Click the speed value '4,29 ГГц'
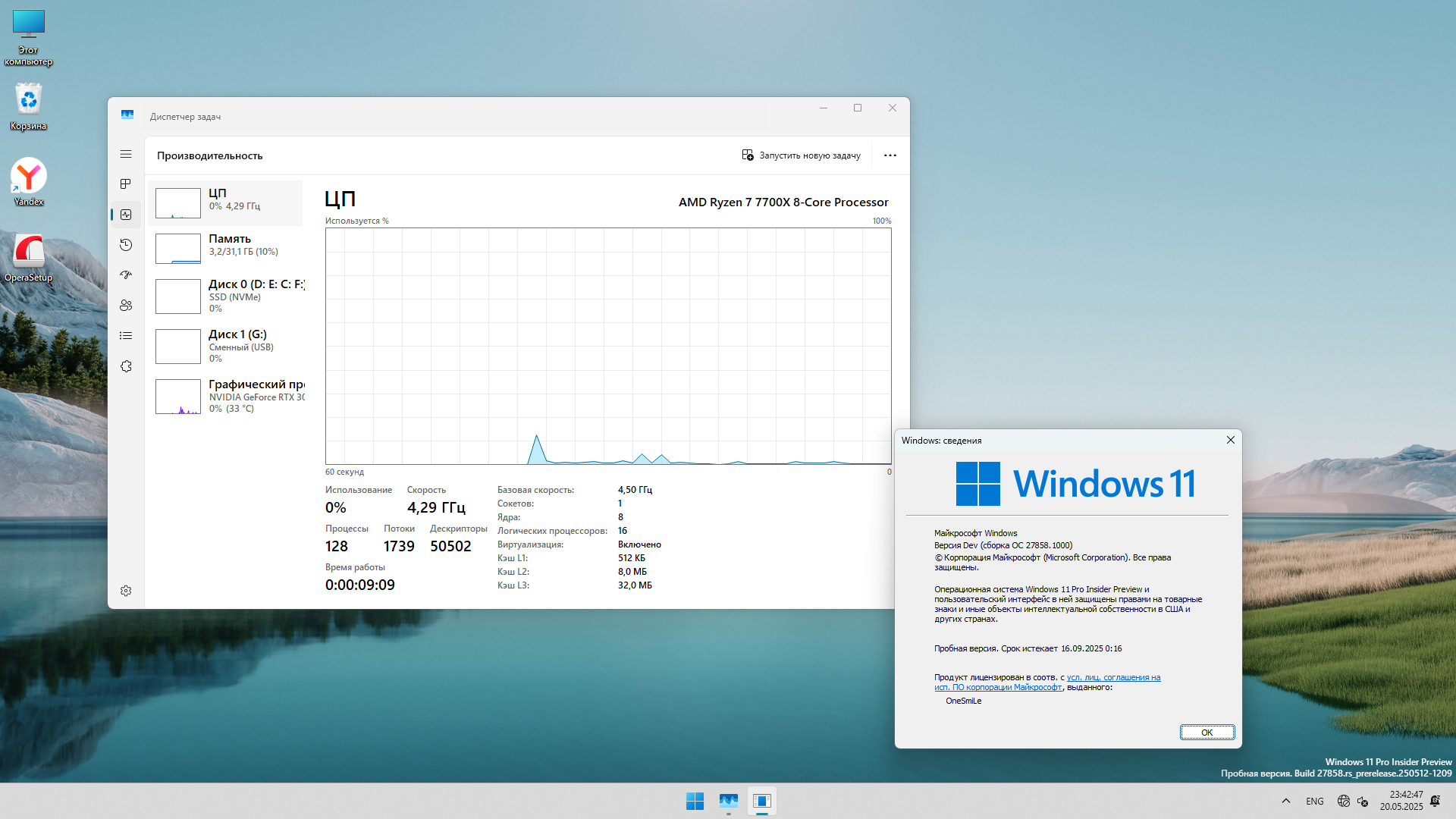The image size is (1456, 819). pos(436,507)
